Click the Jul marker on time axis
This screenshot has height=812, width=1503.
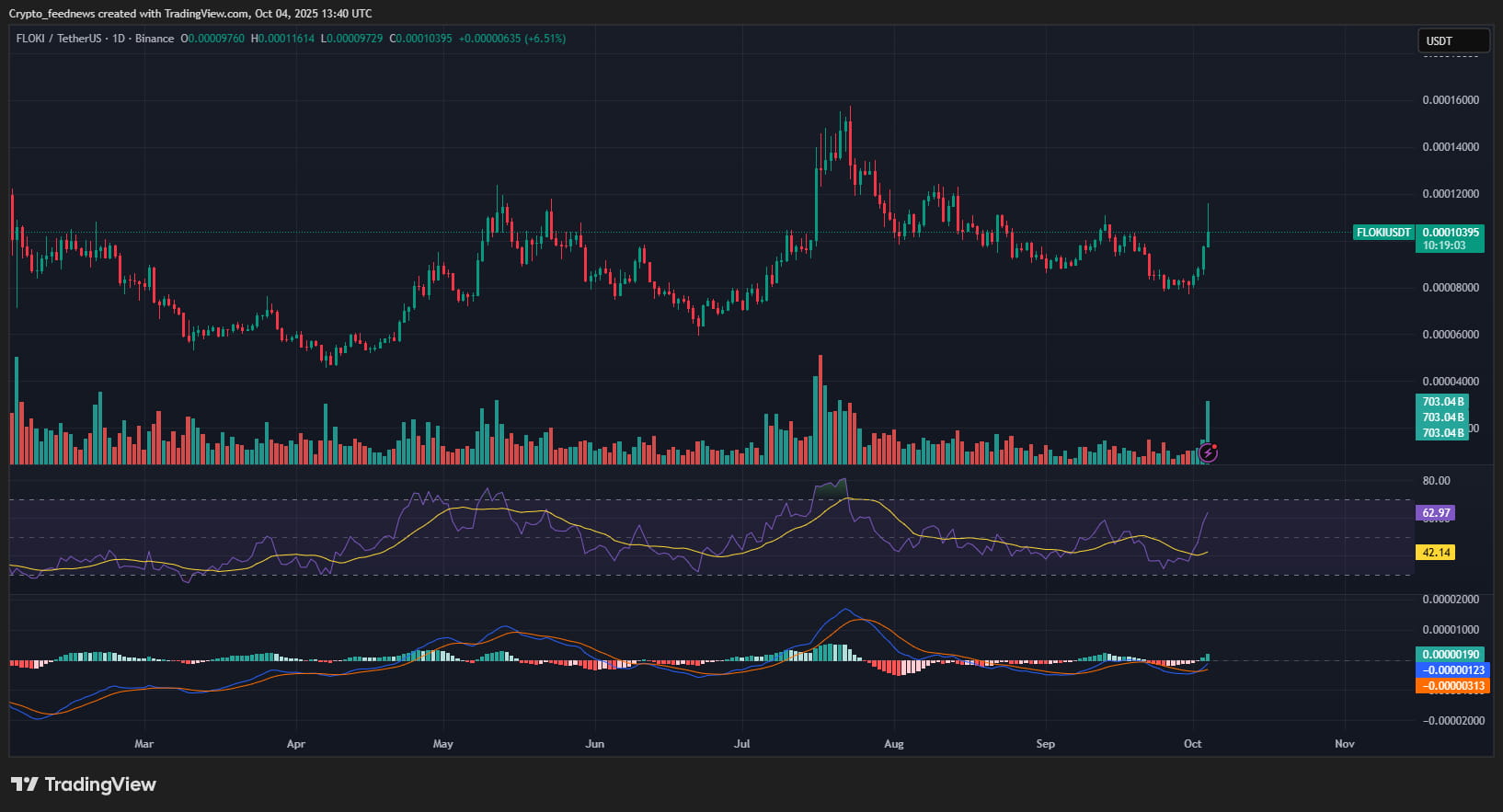pyautogui.click(x=741, y=744)
